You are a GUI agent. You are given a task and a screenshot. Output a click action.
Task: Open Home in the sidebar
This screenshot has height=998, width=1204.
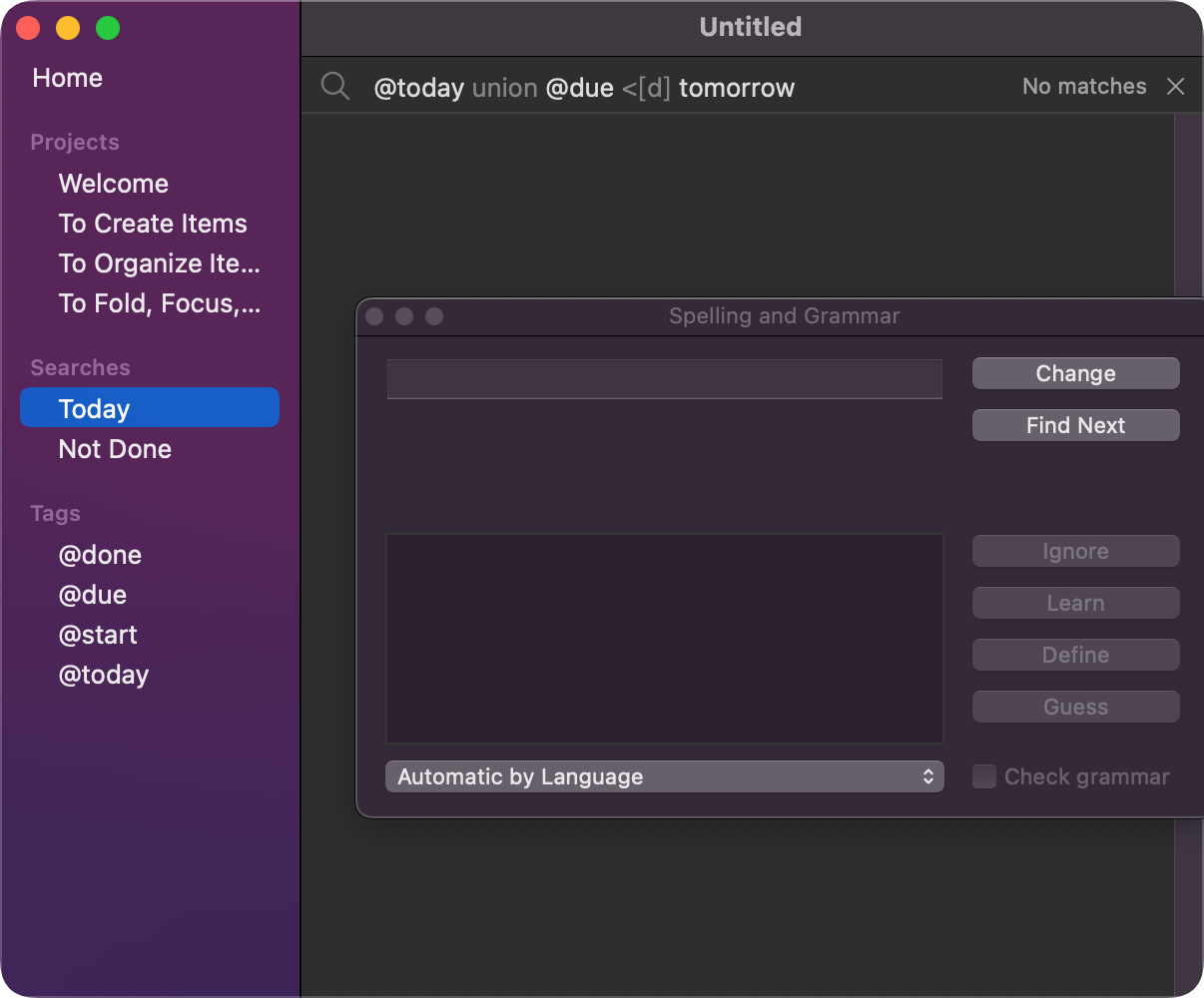pos(68,78)
